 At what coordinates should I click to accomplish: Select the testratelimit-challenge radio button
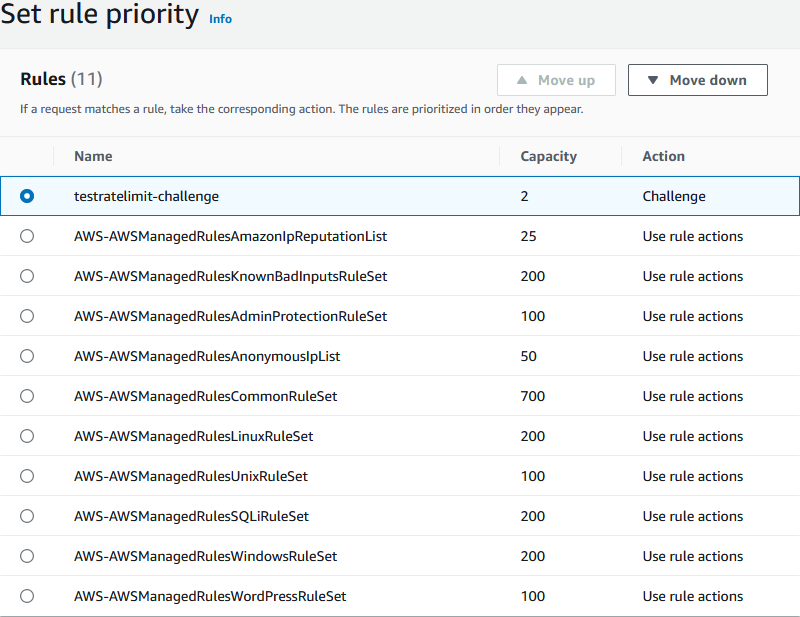(27, 196)
